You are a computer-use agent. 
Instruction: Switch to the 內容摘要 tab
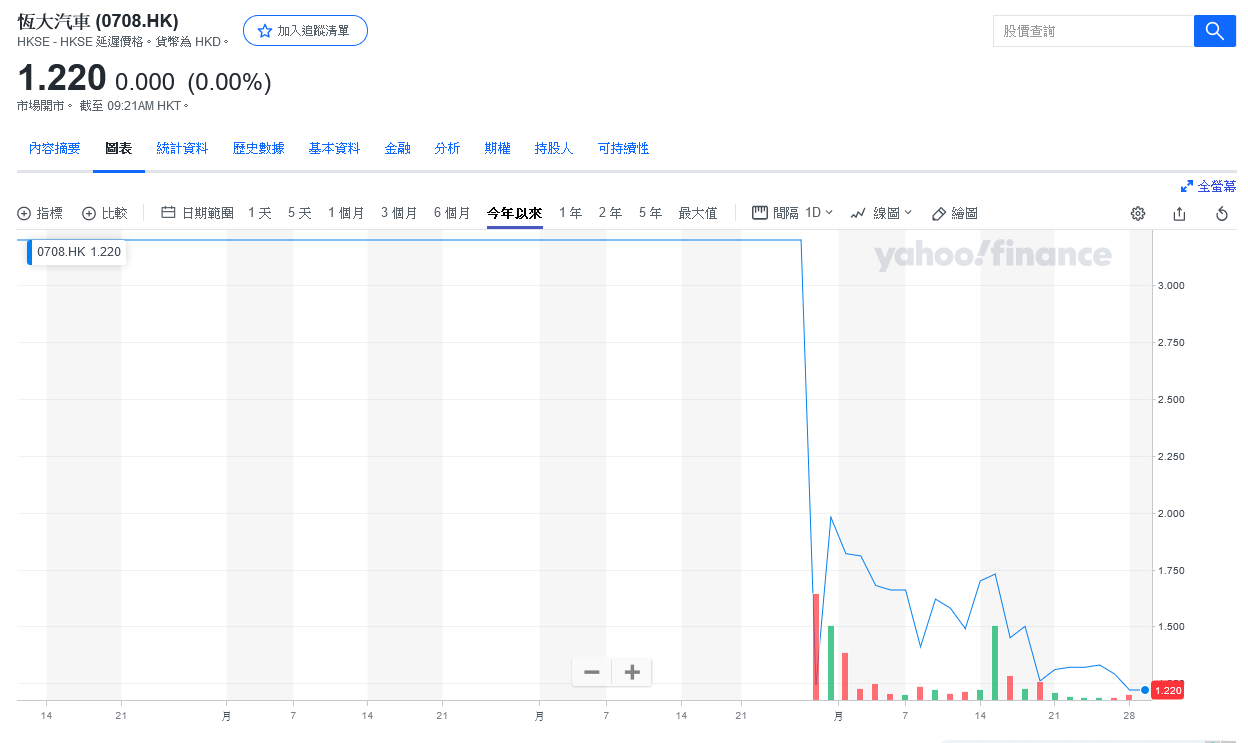pyautogui.click(x=55, y=148)
